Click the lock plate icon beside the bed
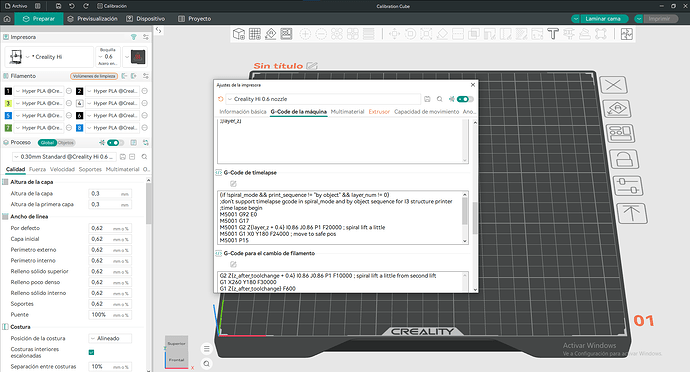This screenshot has height=372, width=690. tap(624, 159)
